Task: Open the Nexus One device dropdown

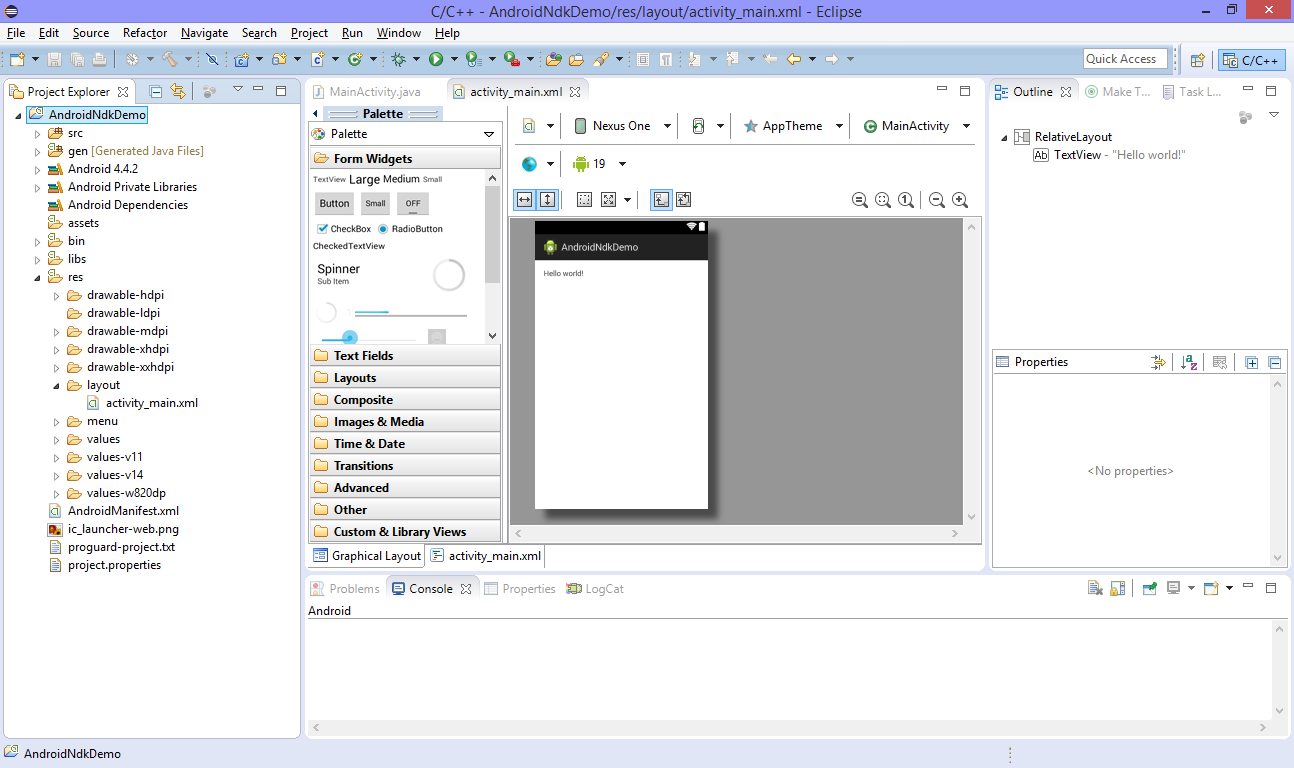Action: coord(621,126)
